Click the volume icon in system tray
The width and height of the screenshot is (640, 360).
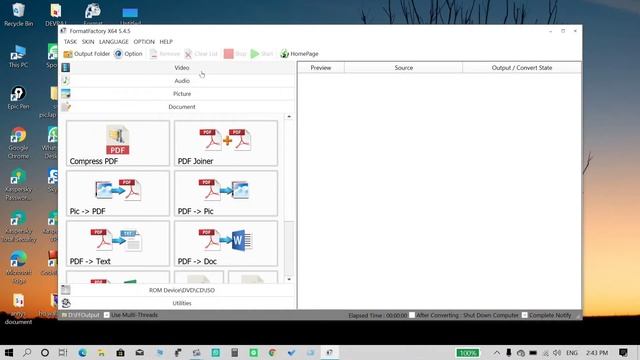pyautogui.click(x=557, y=353)
